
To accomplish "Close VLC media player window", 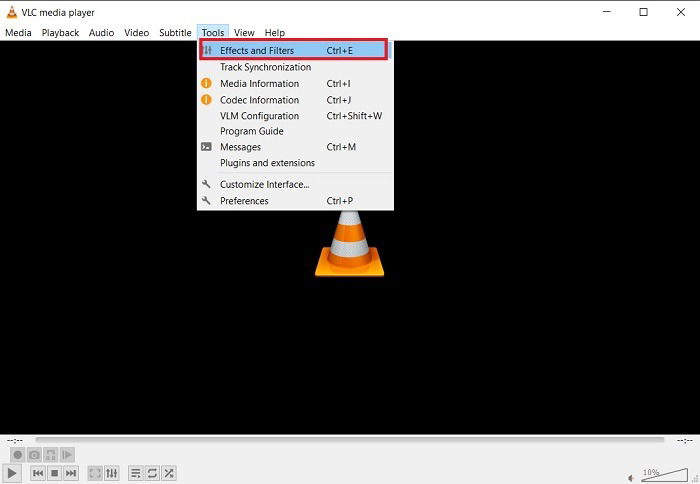I will coord(681,12).
